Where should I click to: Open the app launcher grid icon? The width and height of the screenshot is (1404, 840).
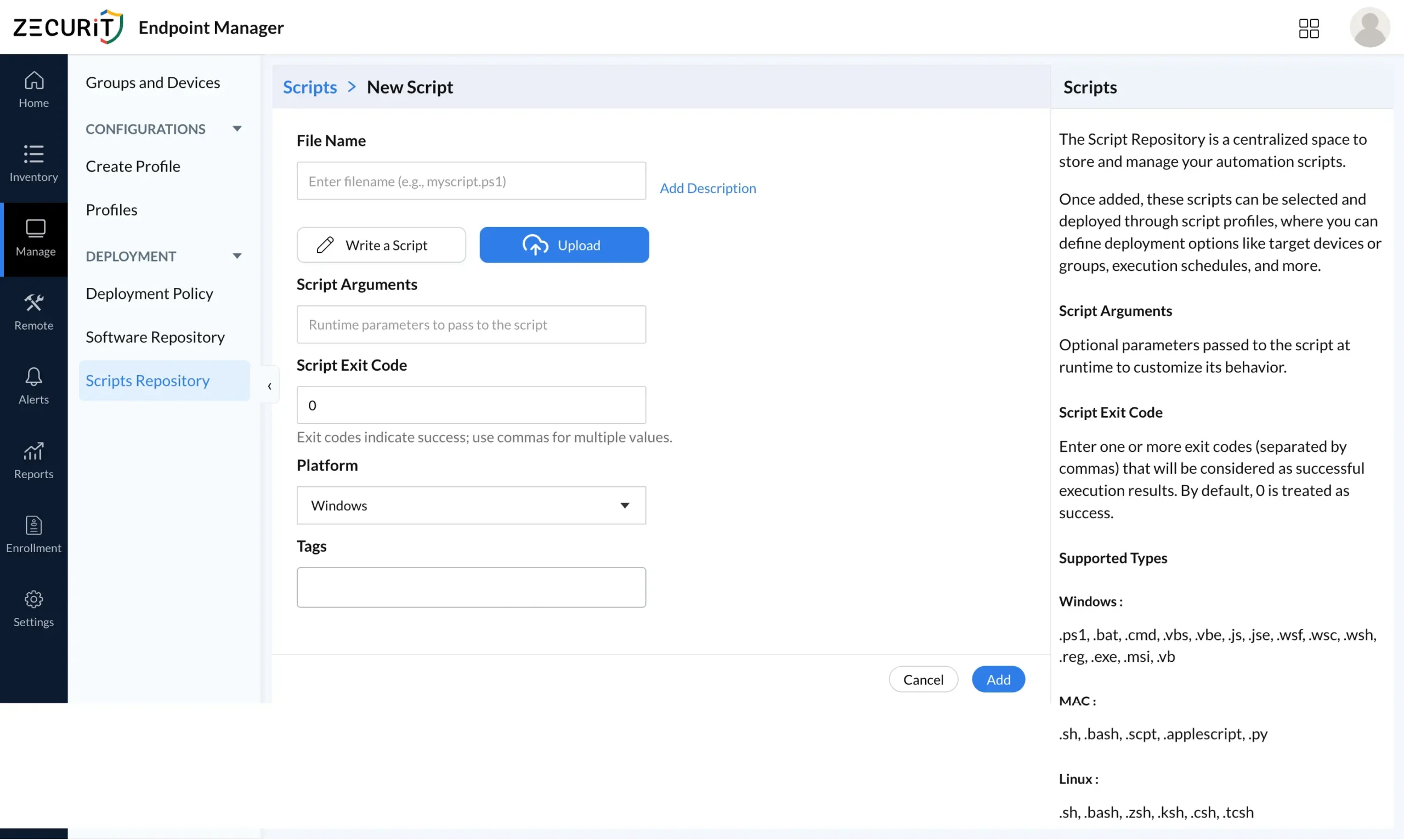point(1309,27)
